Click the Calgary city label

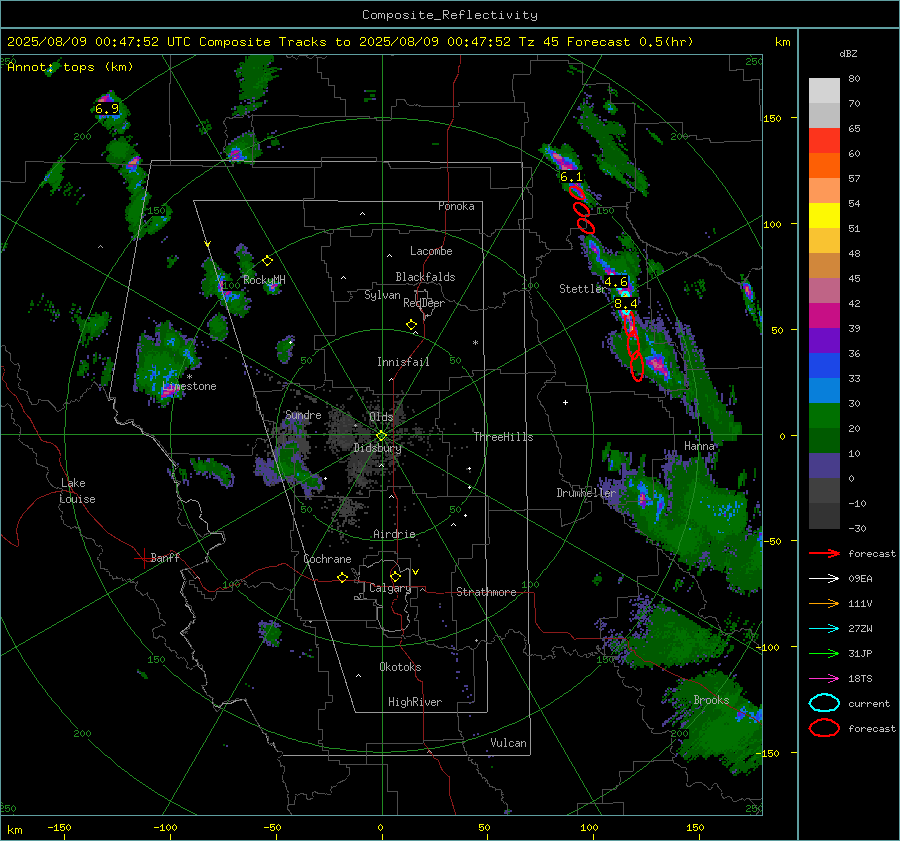pyautogui.click(x=390, y=588)
